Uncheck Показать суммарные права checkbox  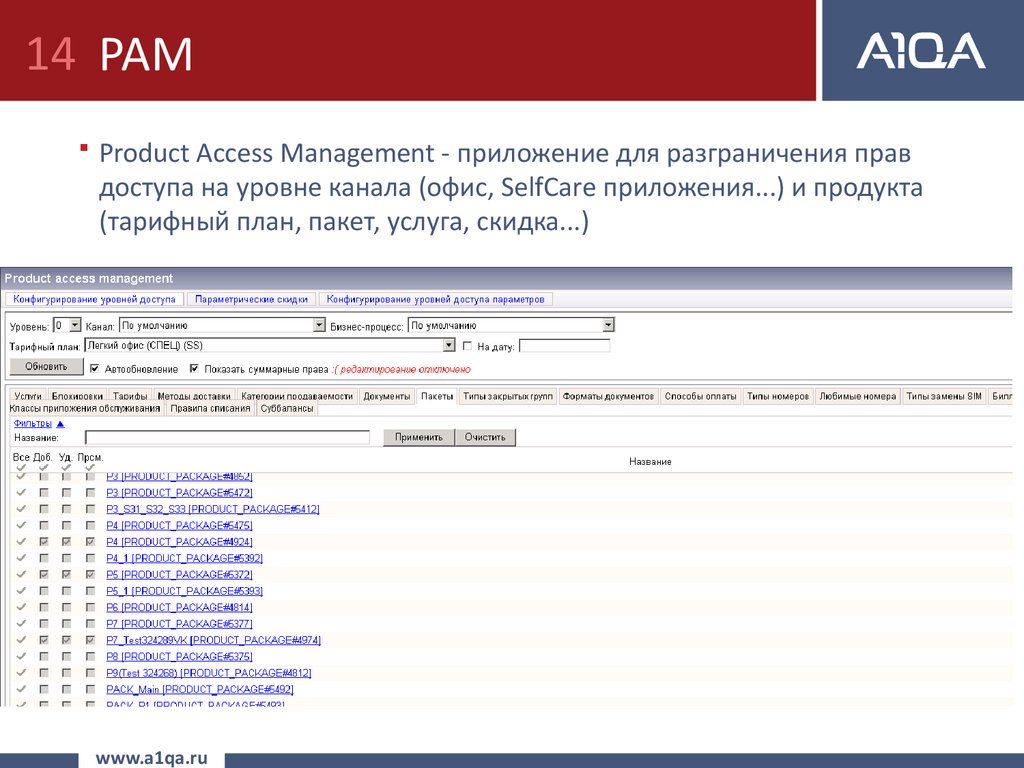194,368
